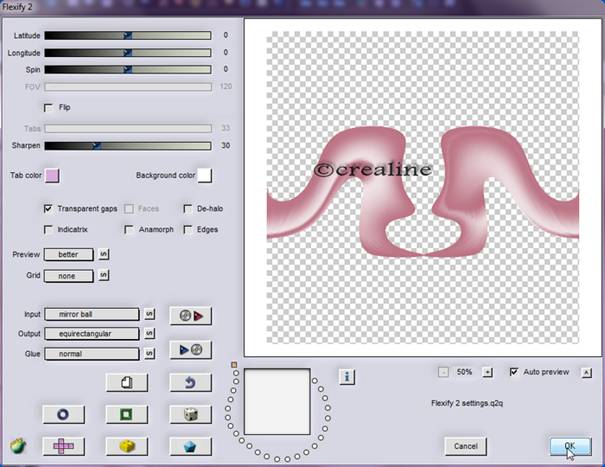Screen dimensions: 605x467
Task: Click the green square preset button
Action: [x=126, y=414]
